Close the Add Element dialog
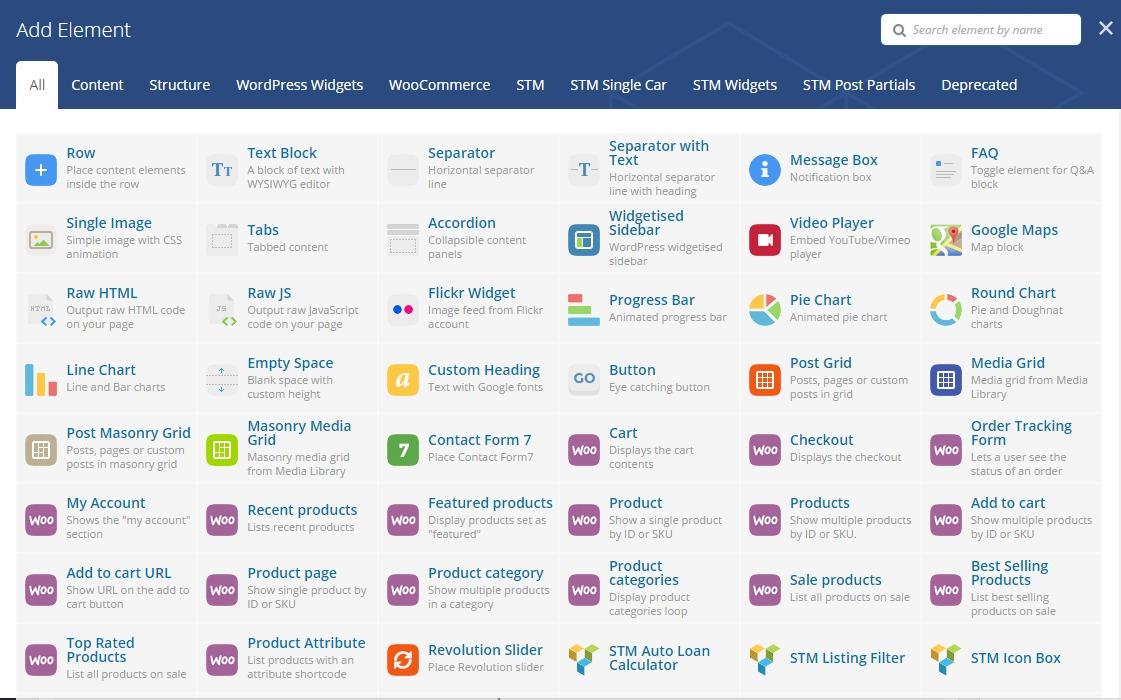 (1106, 28)
